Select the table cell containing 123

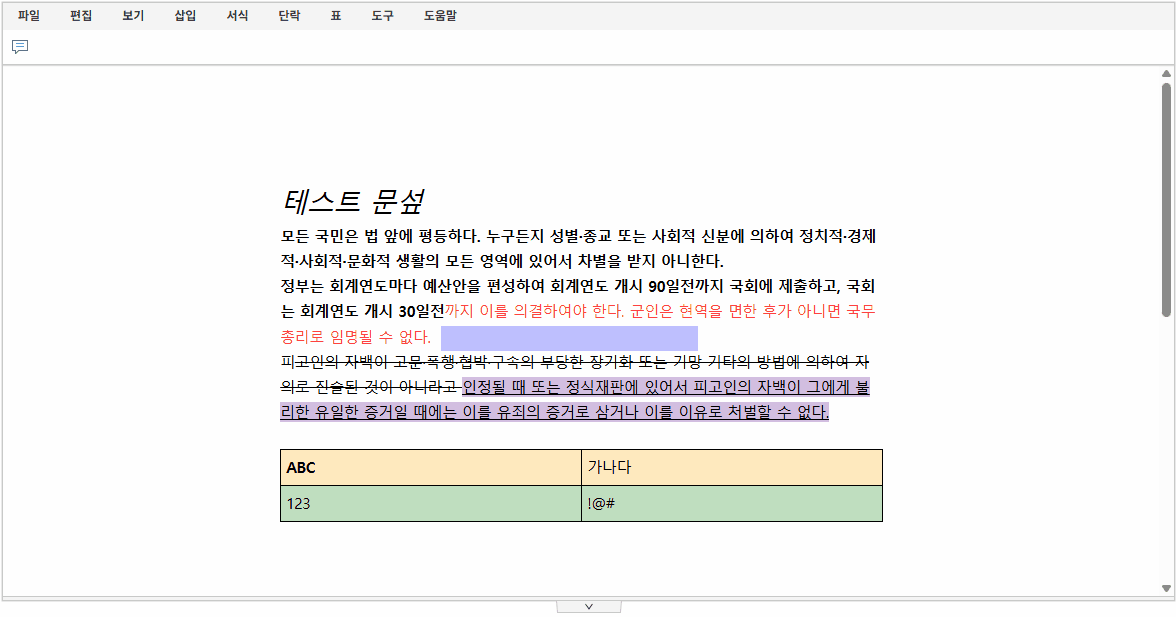pyautogui.click(x=430, y=502)
